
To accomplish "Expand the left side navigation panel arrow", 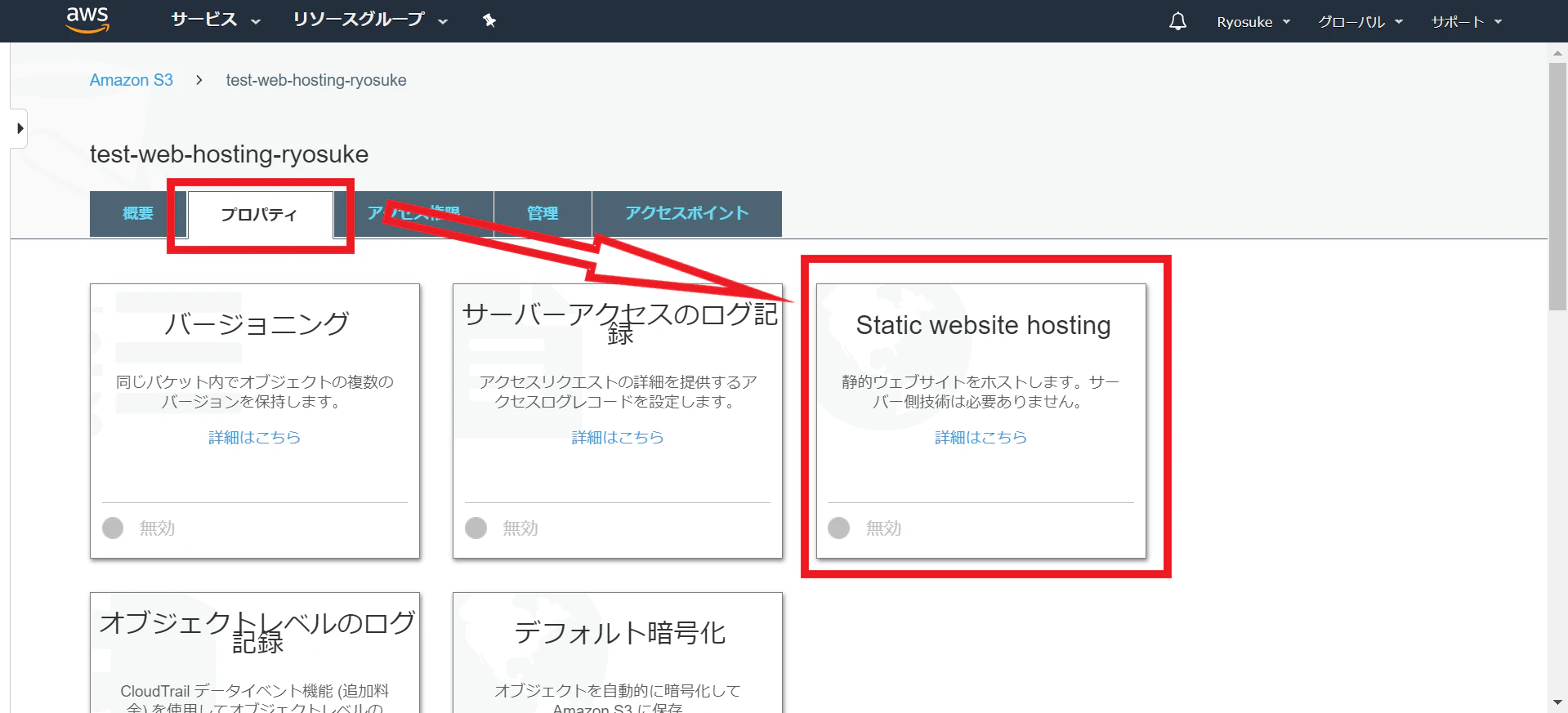I will [19, 128].
